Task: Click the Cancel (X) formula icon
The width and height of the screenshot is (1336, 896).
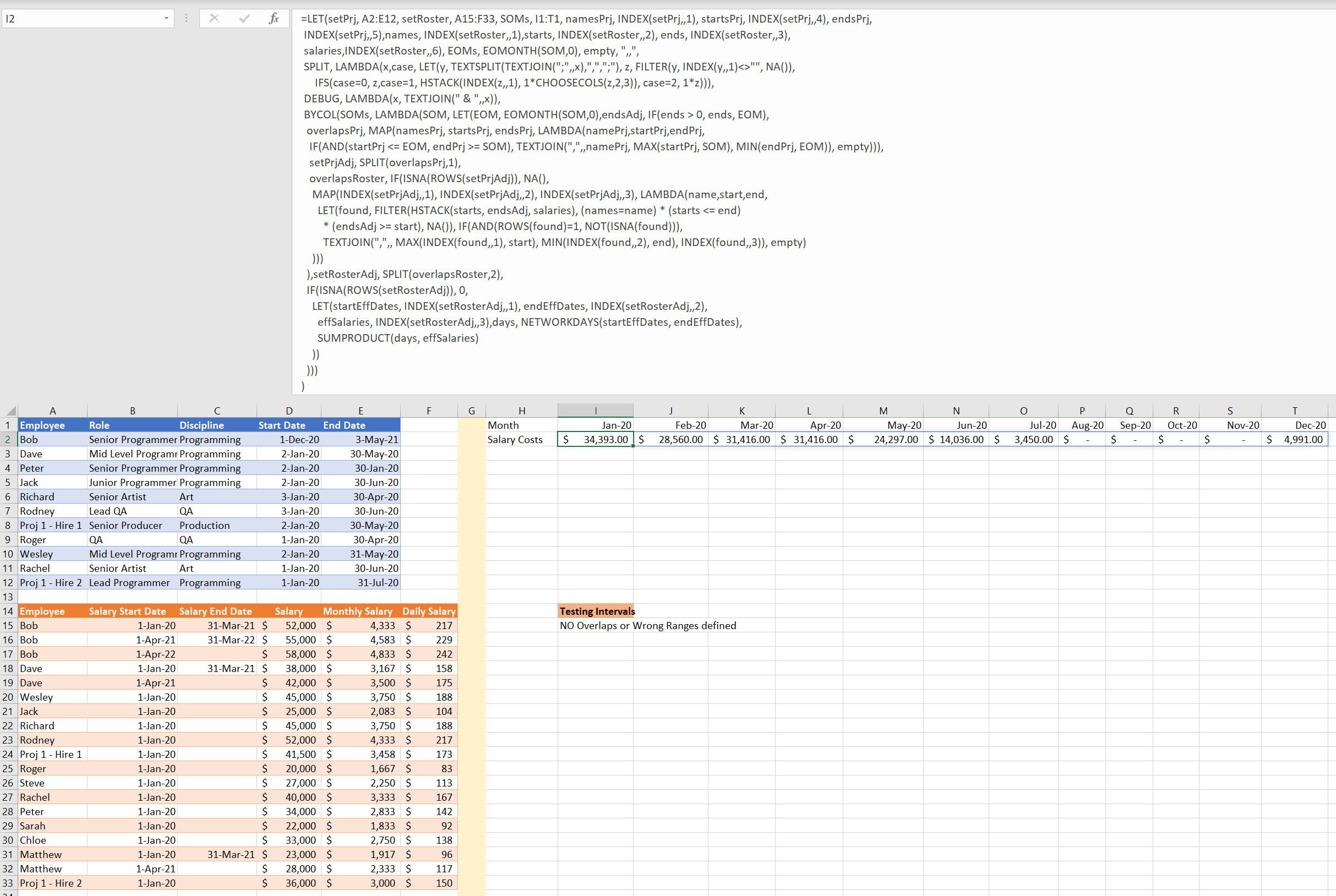Action: tap(214, 18)
